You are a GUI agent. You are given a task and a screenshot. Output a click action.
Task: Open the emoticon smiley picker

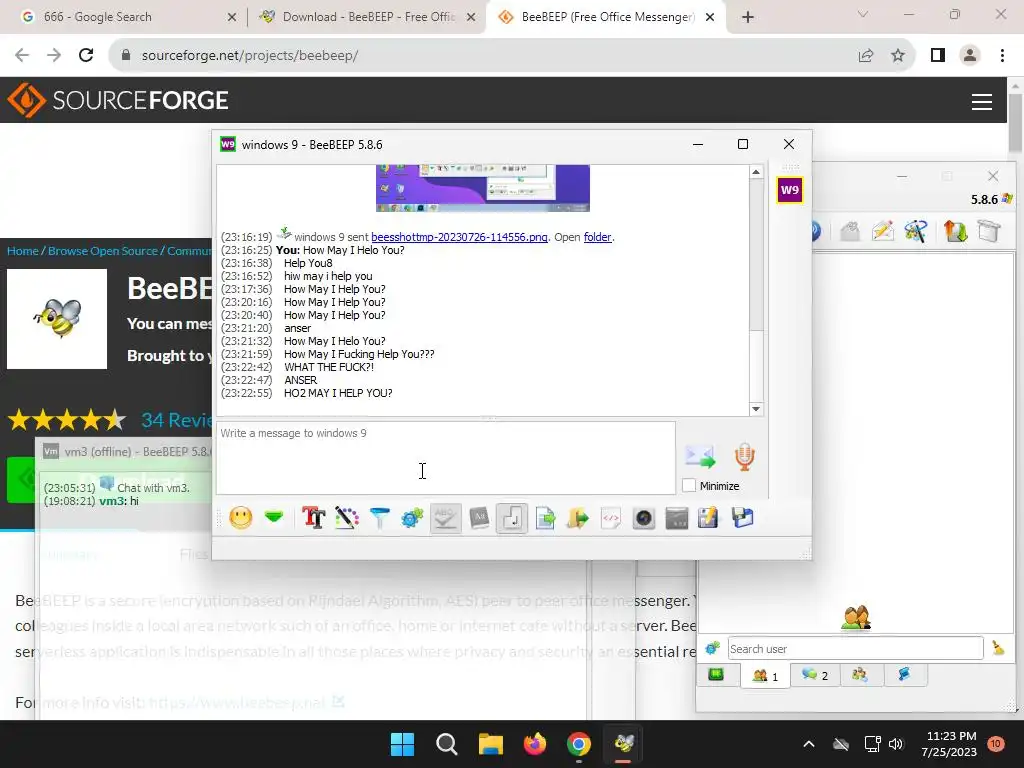point(240,519)
